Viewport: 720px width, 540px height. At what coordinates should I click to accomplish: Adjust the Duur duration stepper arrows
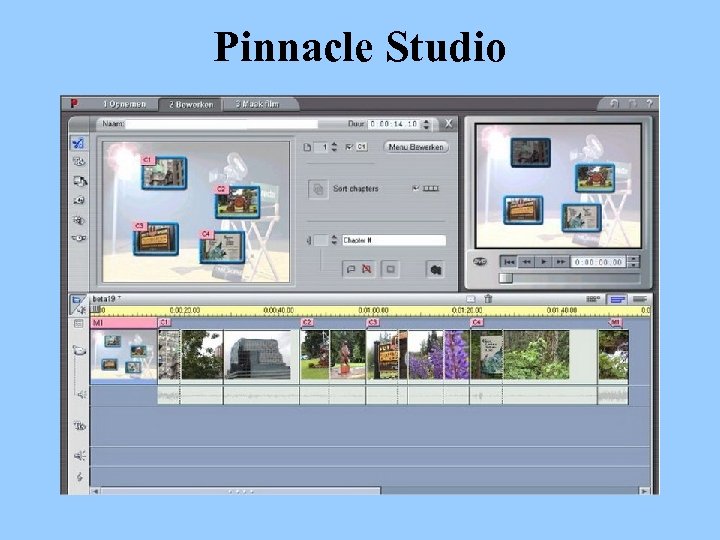pyautogui.click(x=426, y=124)
